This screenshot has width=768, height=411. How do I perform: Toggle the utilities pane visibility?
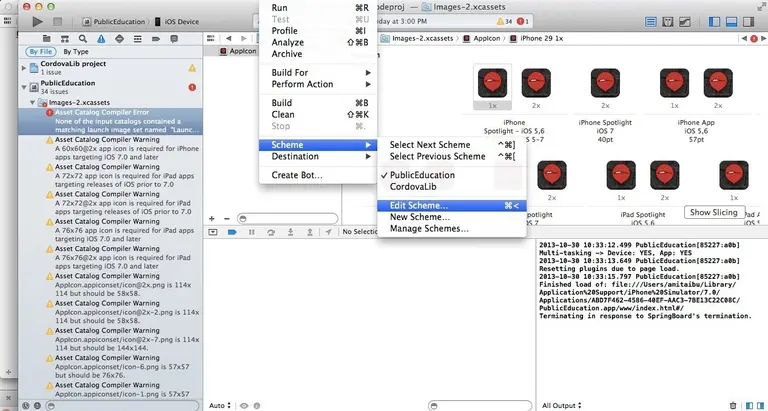point(748,22)
